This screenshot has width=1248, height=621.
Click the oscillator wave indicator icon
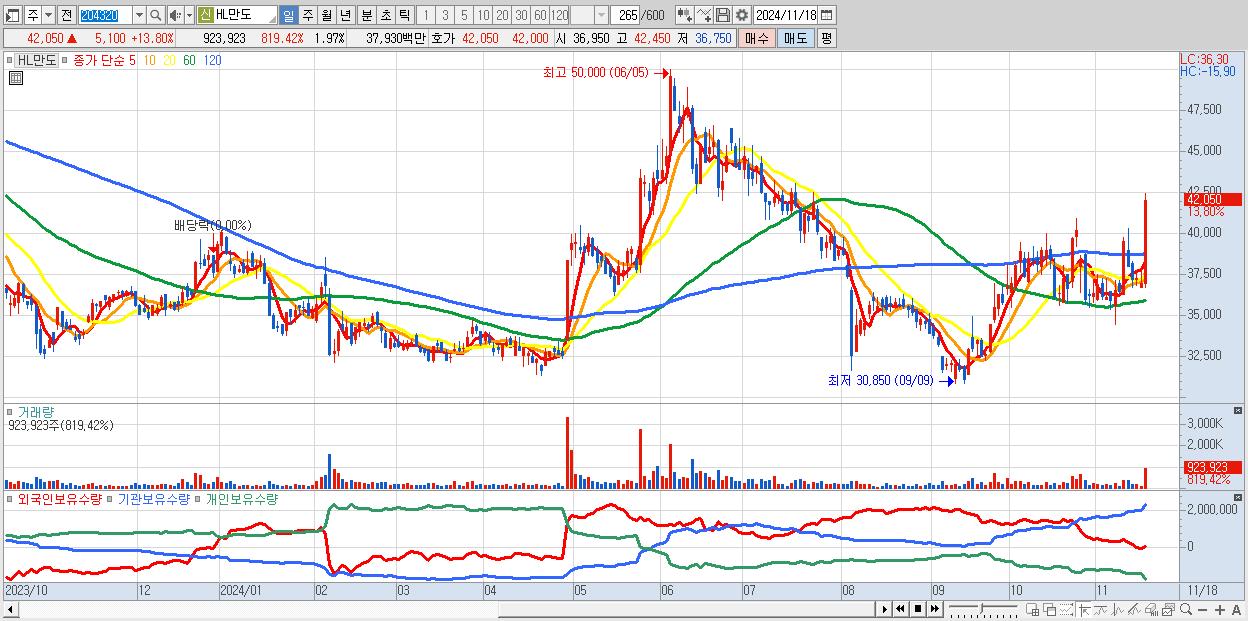point(1118,610)
